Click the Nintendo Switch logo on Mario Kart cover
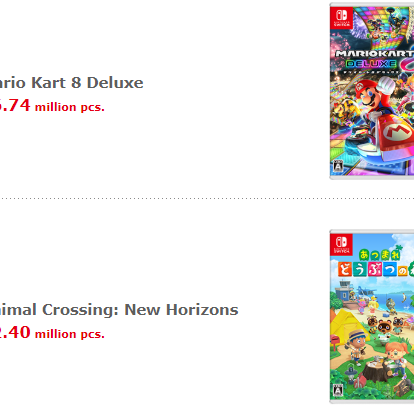 click(341, 18)
